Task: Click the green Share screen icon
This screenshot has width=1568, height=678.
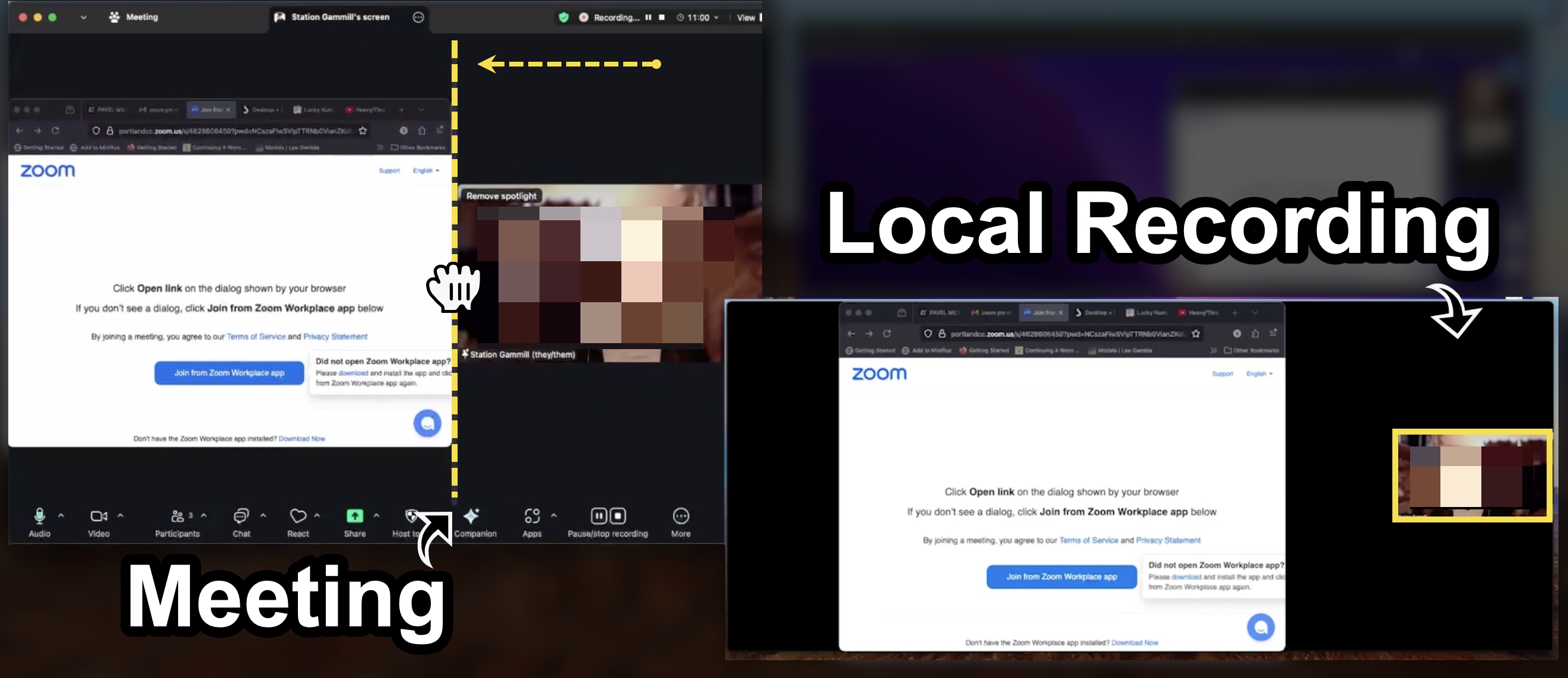Action: point(354,516)
